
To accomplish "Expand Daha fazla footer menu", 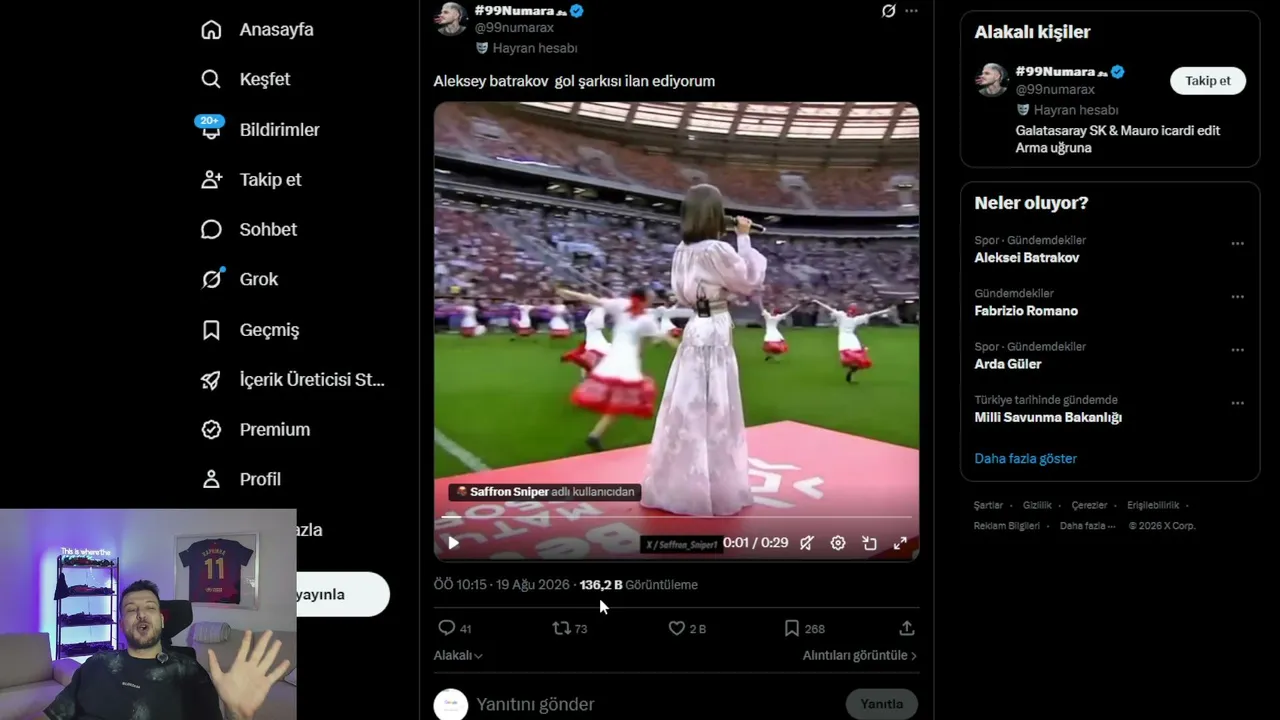I will click(x=1089, y=526).
